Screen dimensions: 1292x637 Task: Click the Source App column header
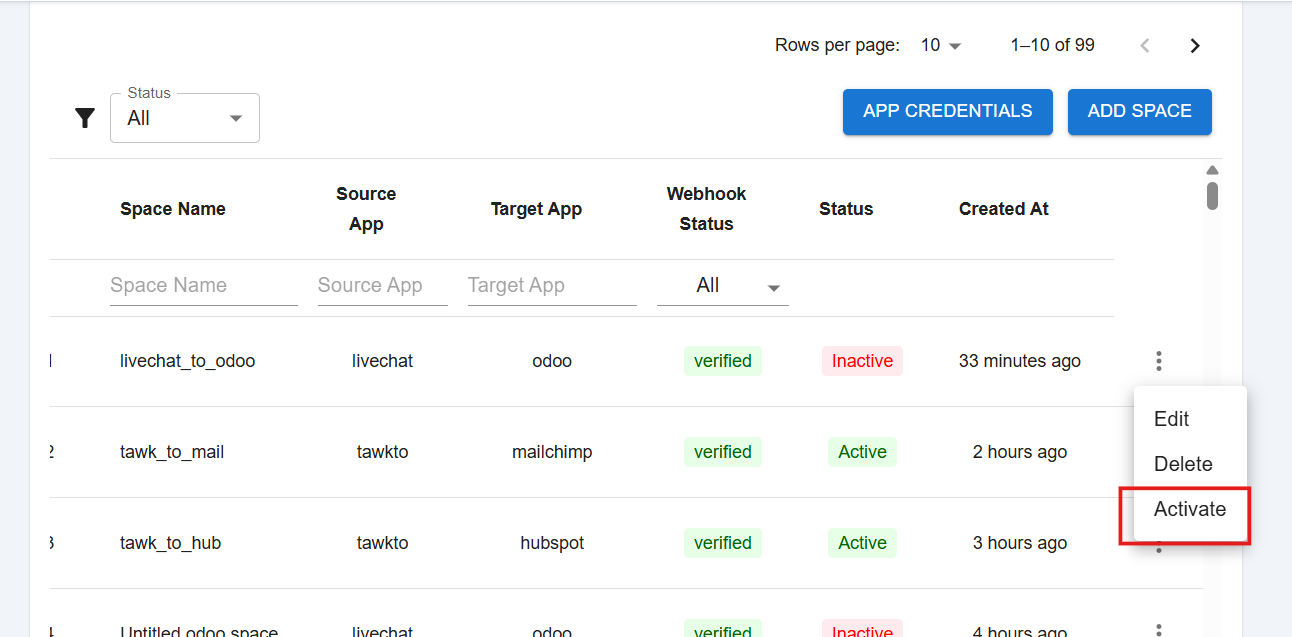[x=366, y=209]
